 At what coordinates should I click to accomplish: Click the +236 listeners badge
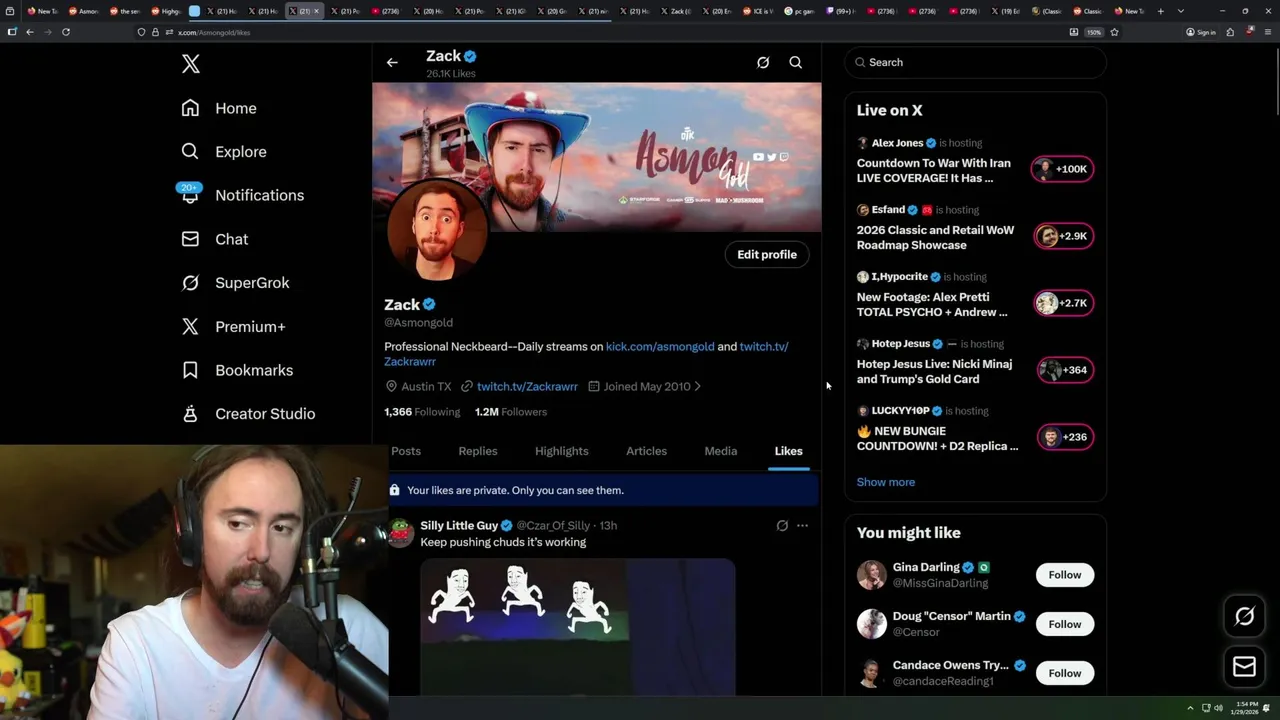1064,438
